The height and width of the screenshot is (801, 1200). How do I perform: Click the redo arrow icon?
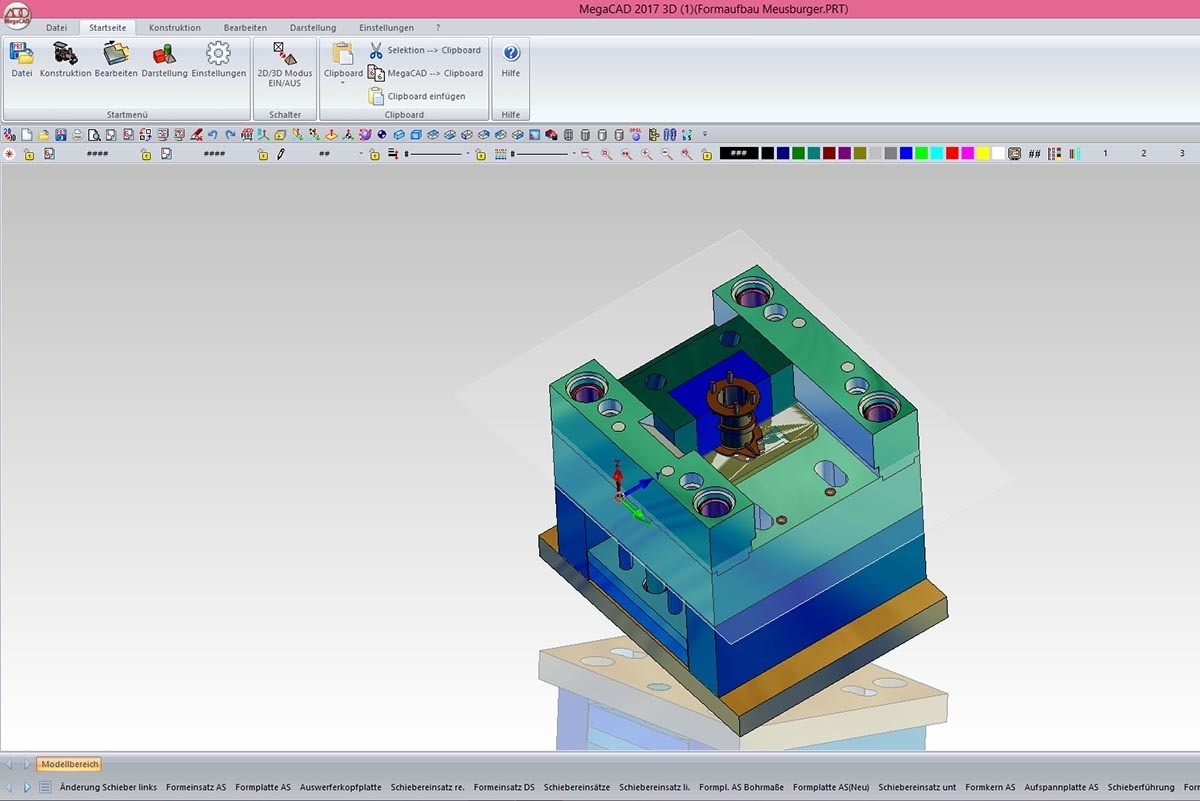(x=230, y=134)
